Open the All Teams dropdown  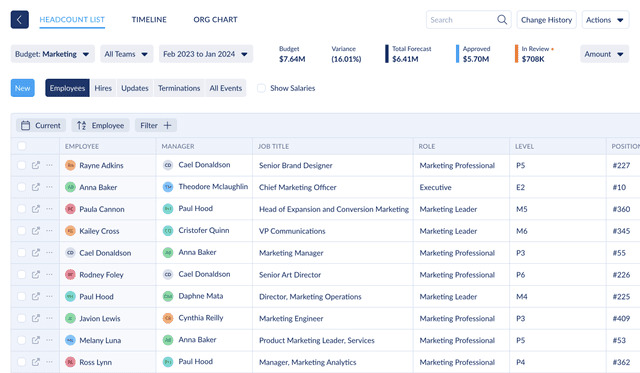coord(127,54)
